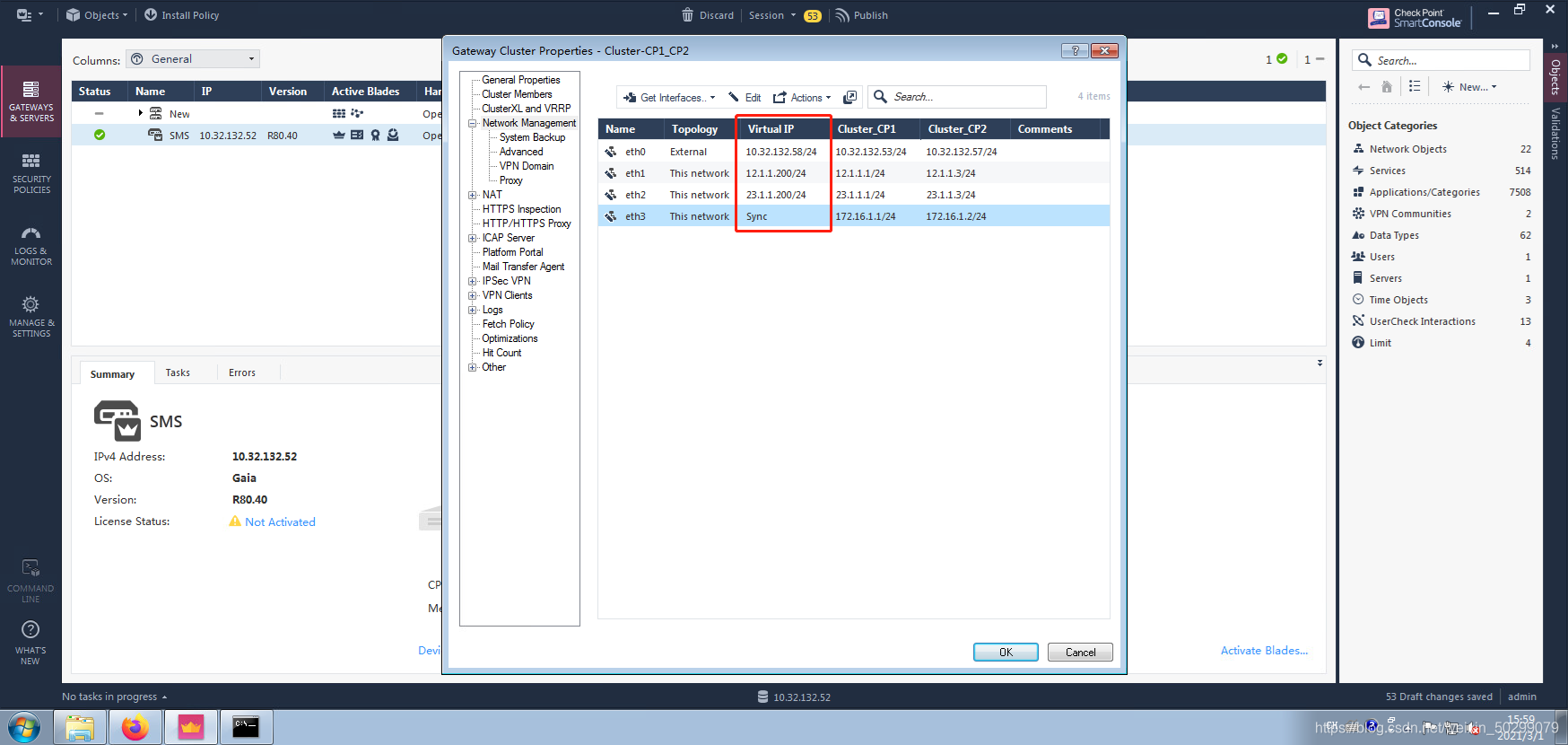Expand No tasks in progress panel
The height and width of the screenshot is (745, 1568).
(114, 697)
